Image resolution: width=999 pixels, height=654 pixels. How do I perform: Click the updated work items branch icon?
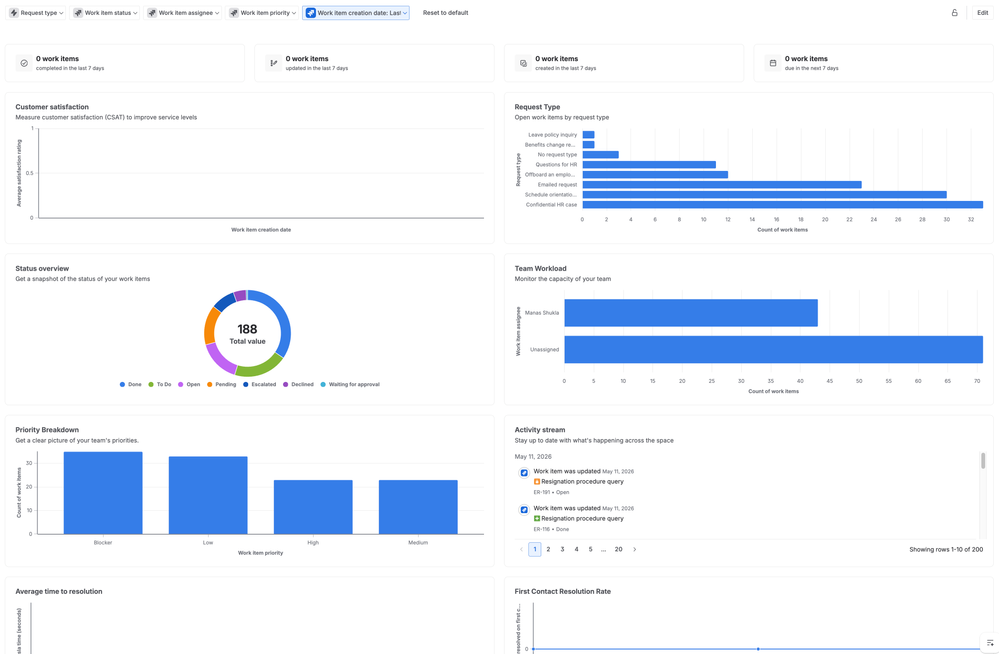(274, 63)
